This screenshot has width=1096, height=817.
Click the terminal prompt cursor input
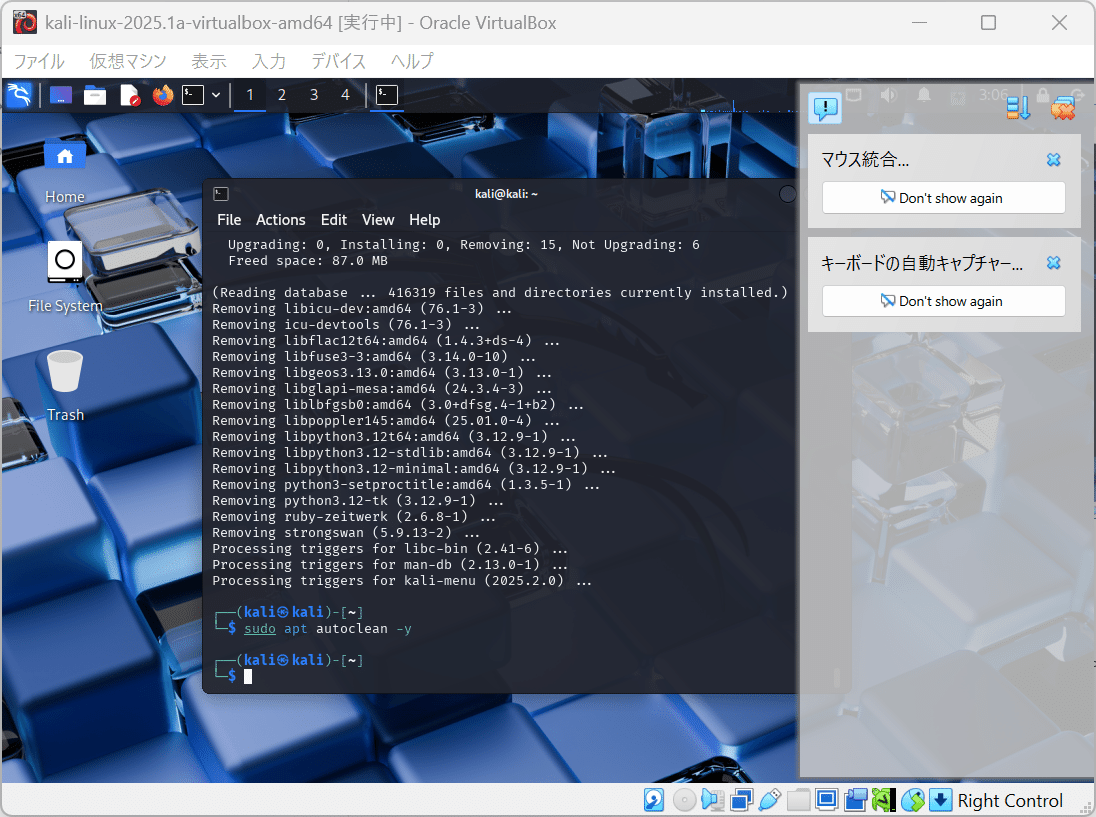click(x=247, y=676)
